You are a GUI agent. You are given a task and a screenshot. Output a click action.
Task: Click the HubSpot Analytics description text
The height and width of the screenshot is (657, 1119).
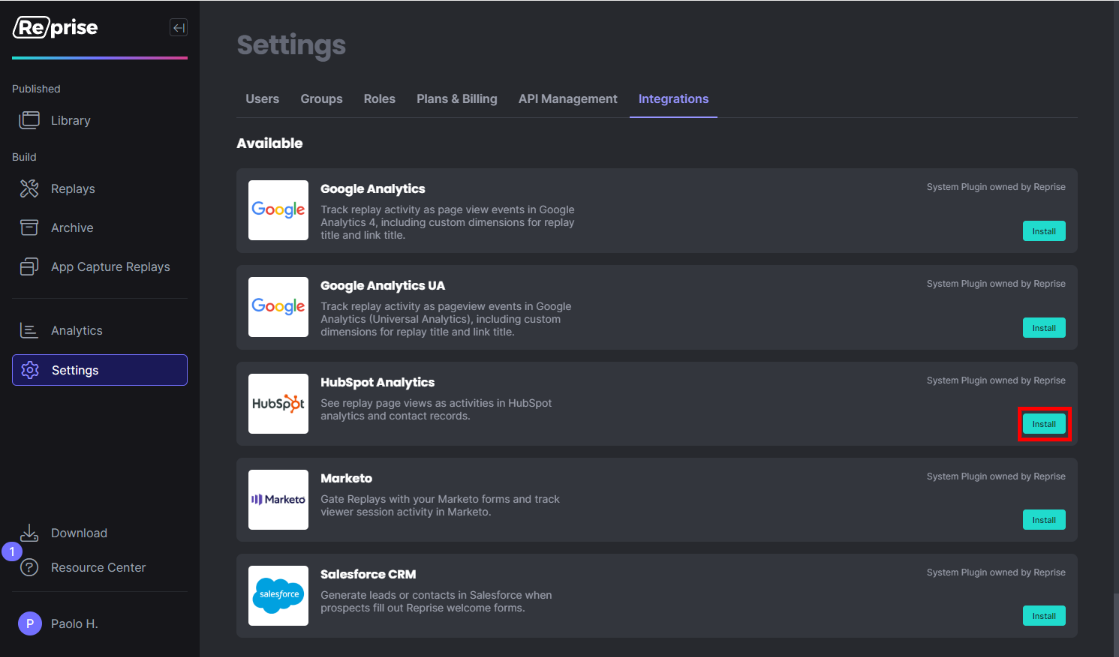coord(436,409)
